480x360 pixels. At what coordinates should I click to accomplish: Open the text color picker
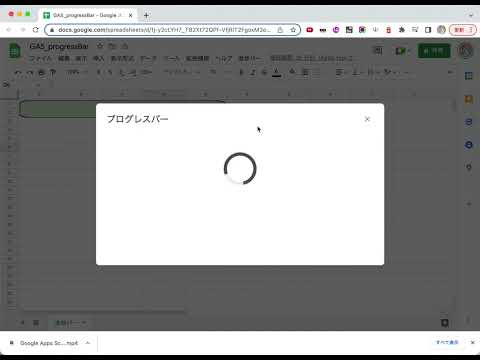276,72
